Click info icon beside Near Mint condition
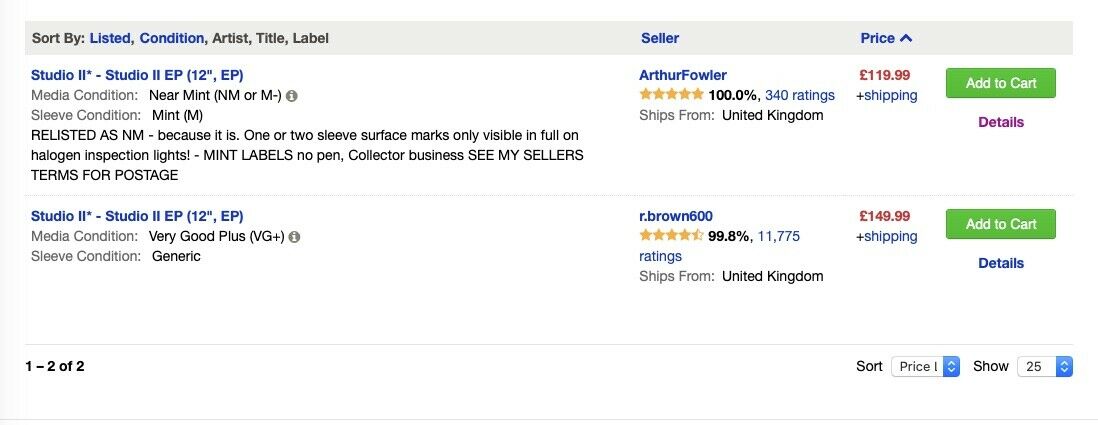 coord(291,96)
